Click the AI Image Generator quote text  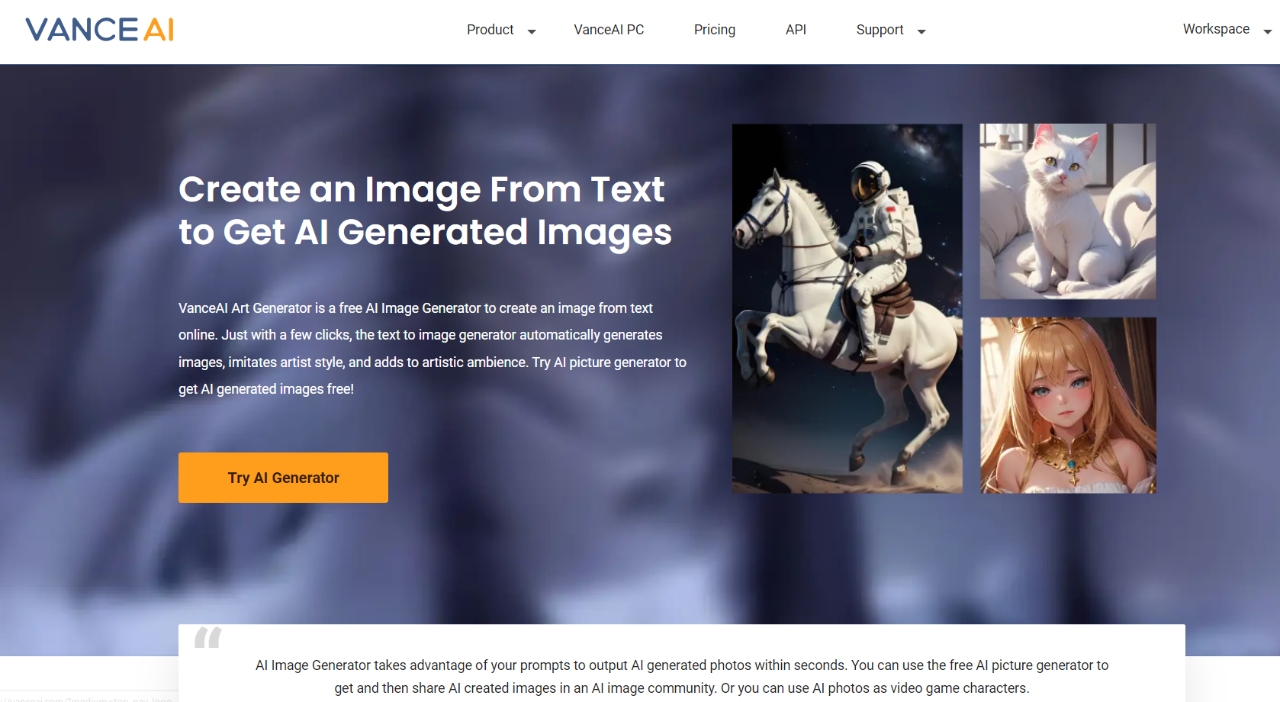point(682,676)
